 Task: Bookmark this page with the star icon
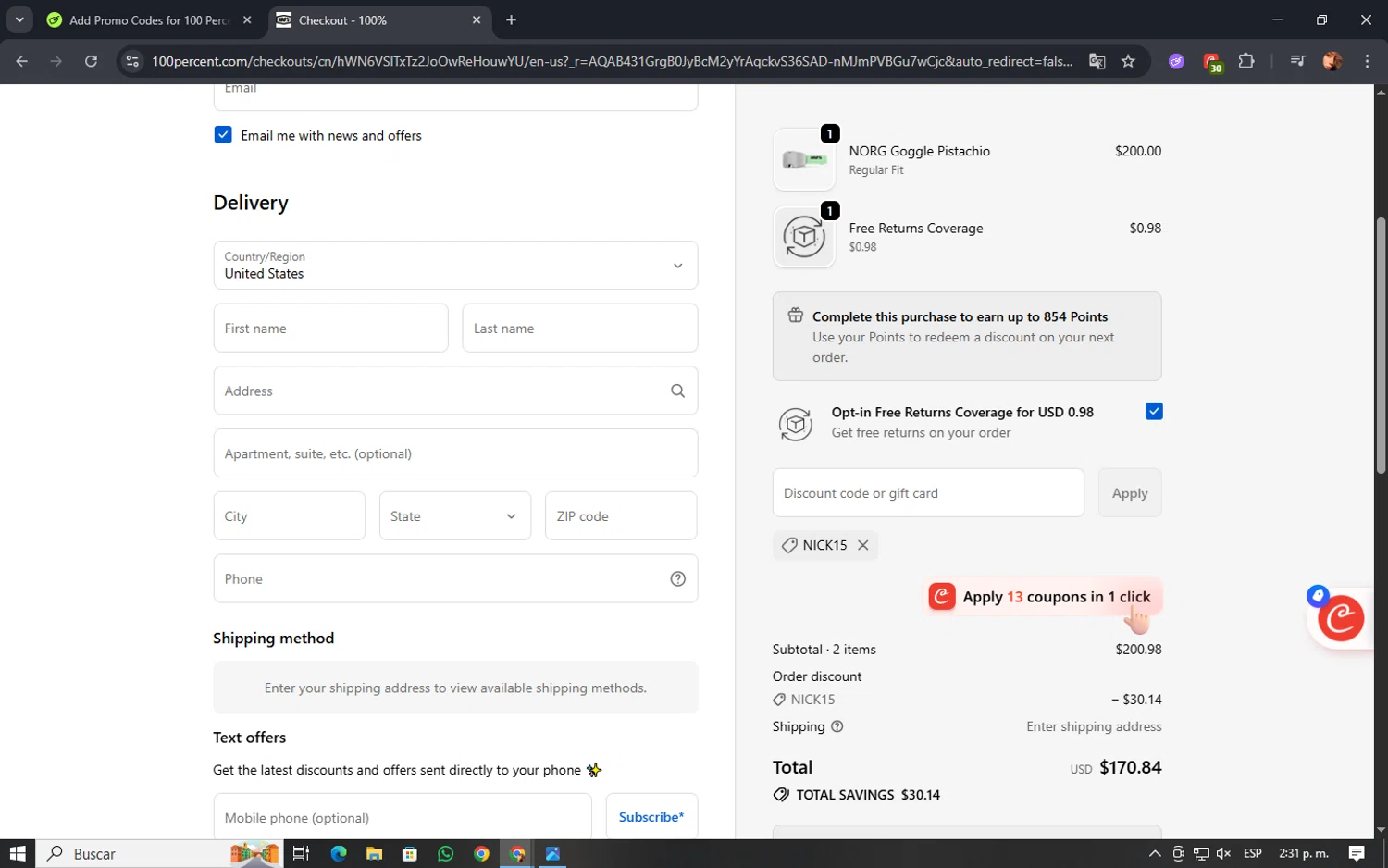[1128, 61]
